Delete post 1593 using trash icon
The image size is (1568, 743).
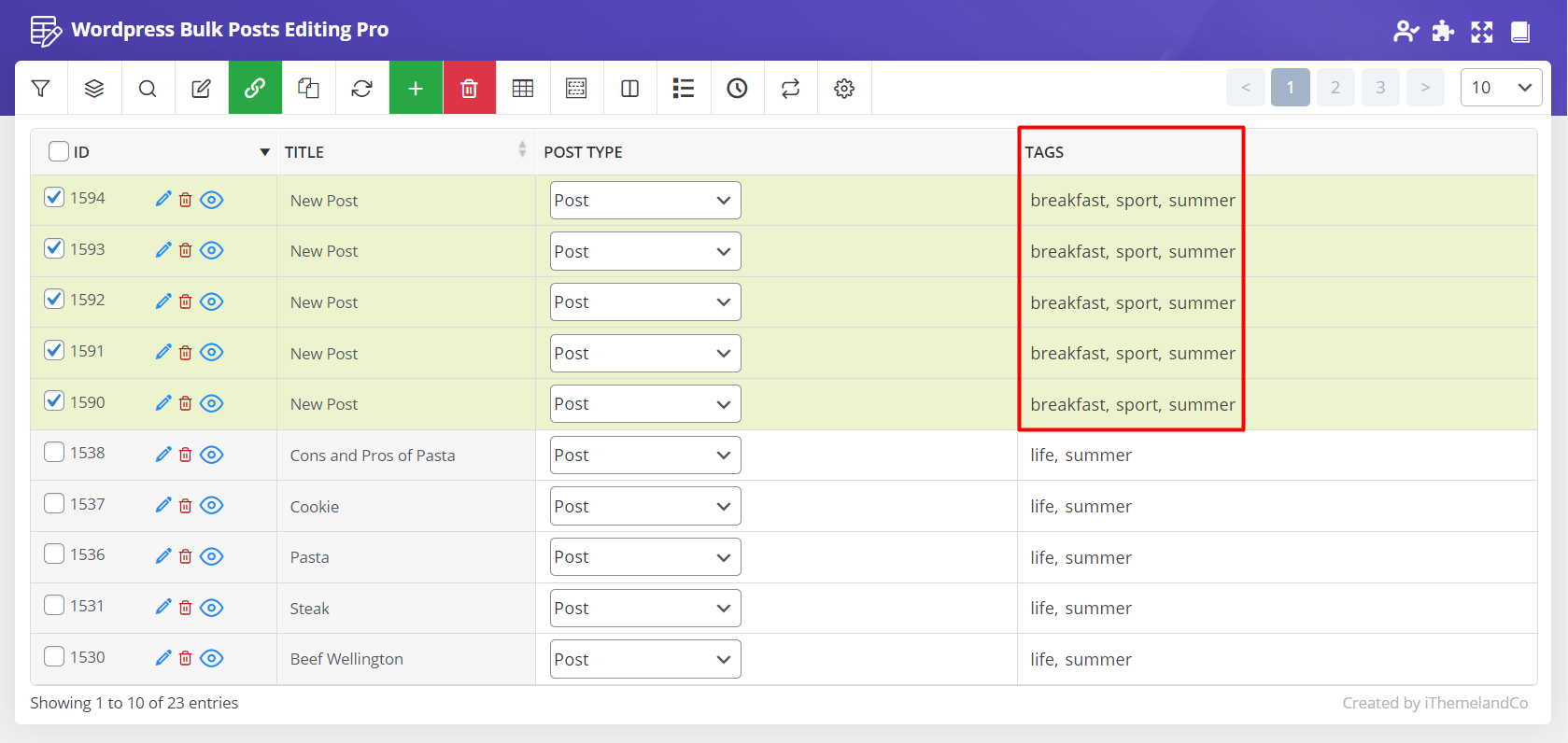click(x=186, y=250)
